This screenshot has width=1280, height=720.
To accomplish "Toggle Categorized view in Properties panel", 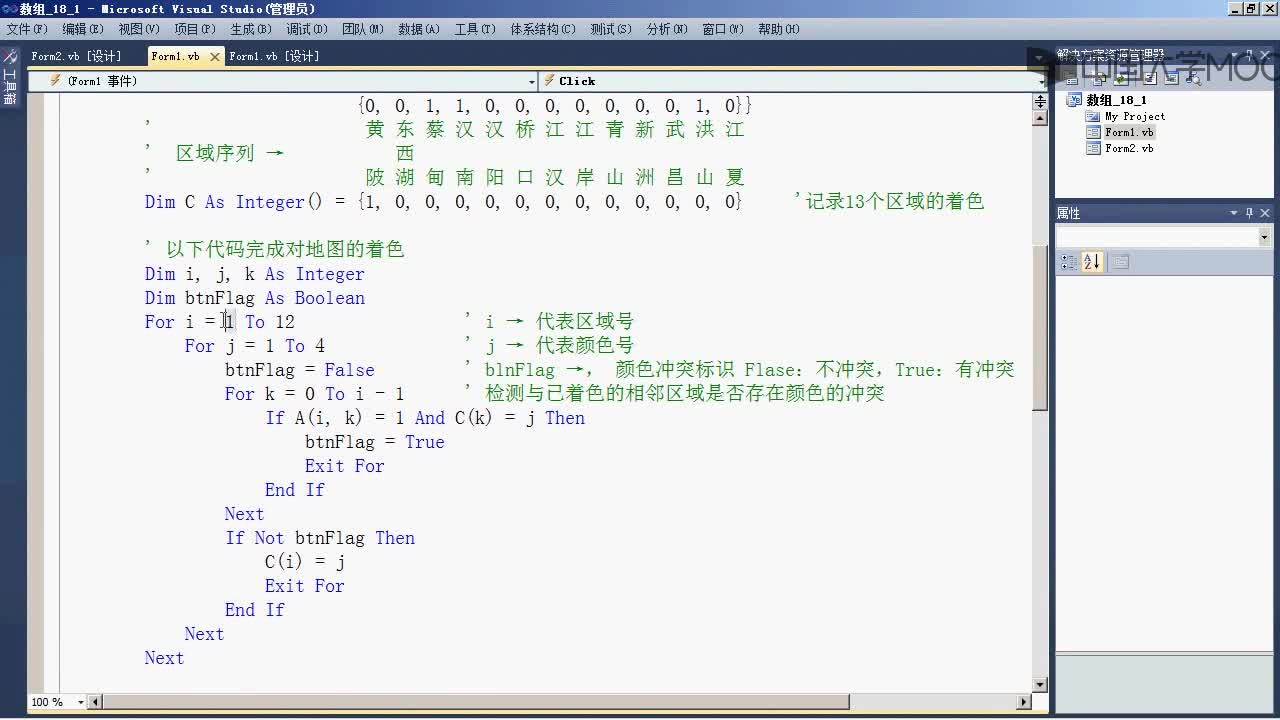I will point(1068,262).
